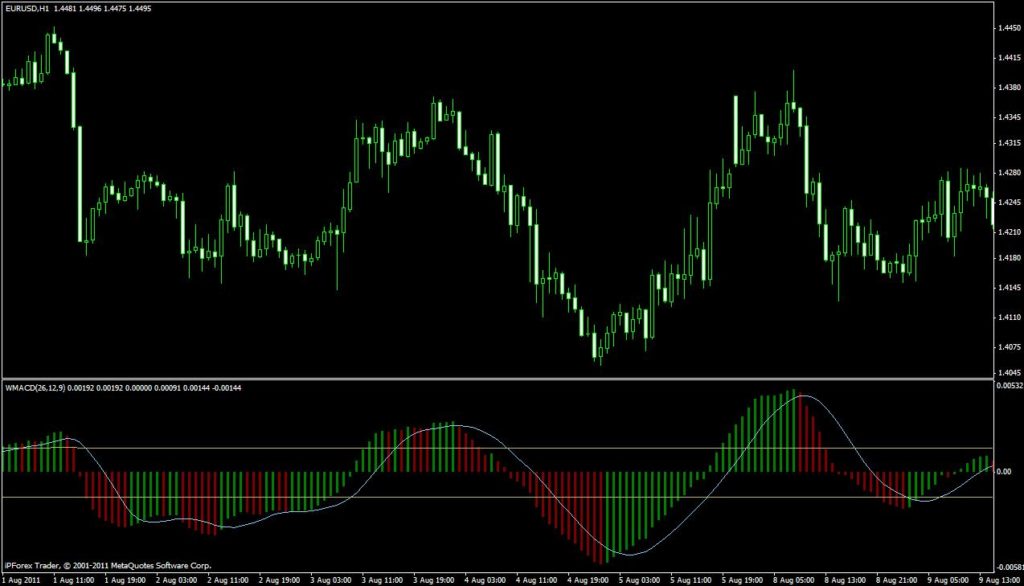Select the 1 Aug 2011 timestamp label

[x=20, y=578]
